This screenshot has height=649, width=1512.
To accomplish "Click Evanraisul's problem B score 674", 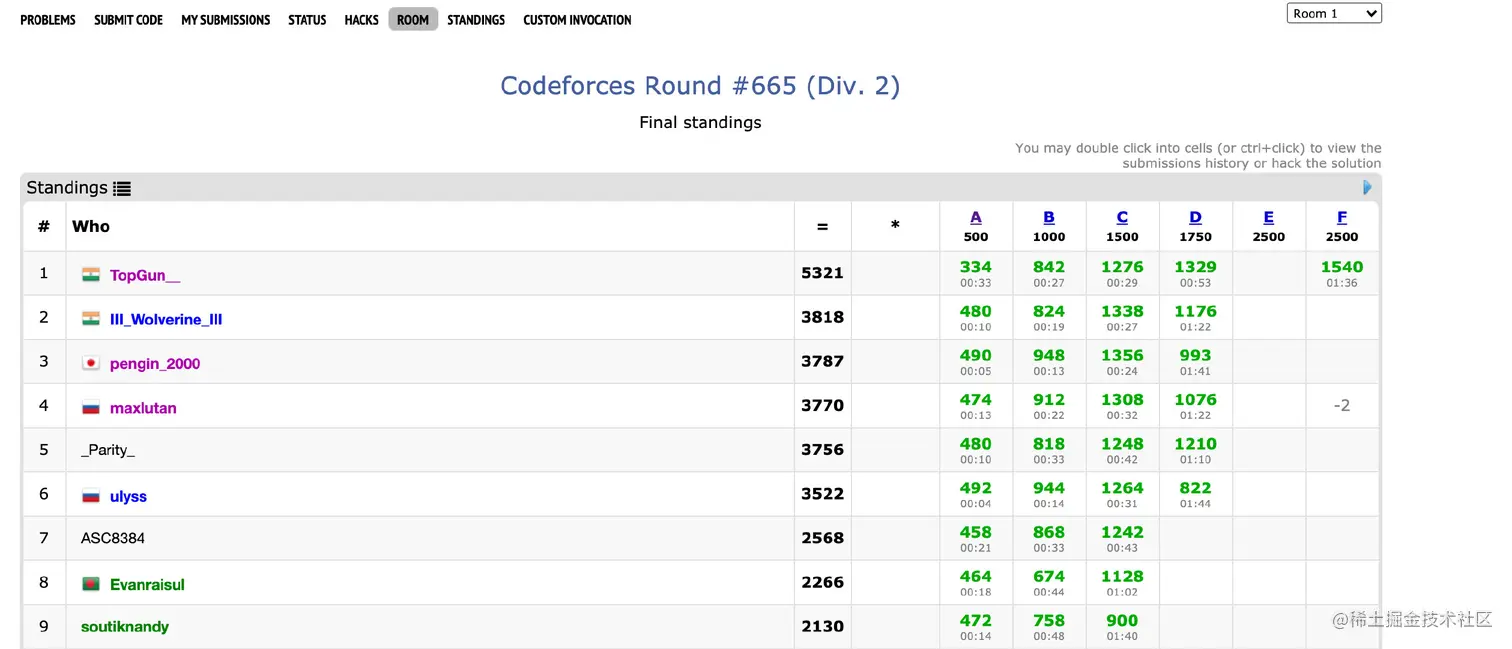I will [1049, 576].
